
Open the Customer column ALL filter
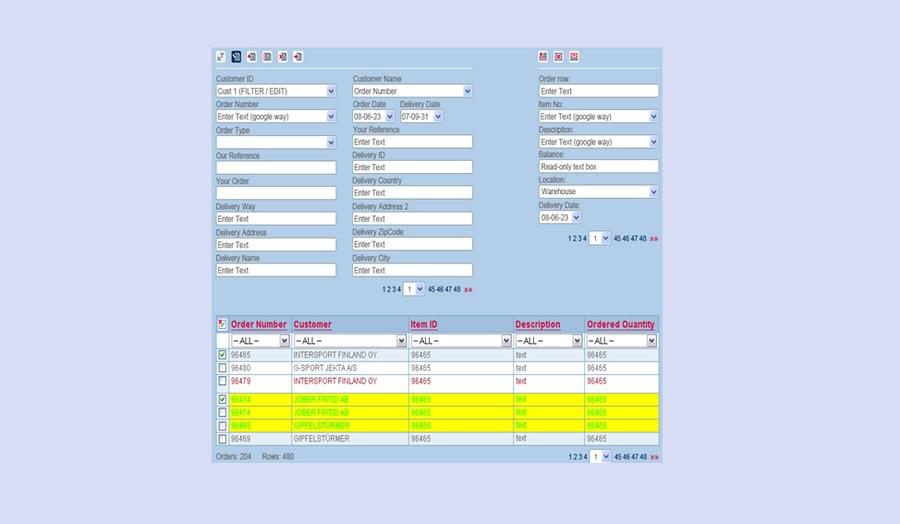(401, 341)
